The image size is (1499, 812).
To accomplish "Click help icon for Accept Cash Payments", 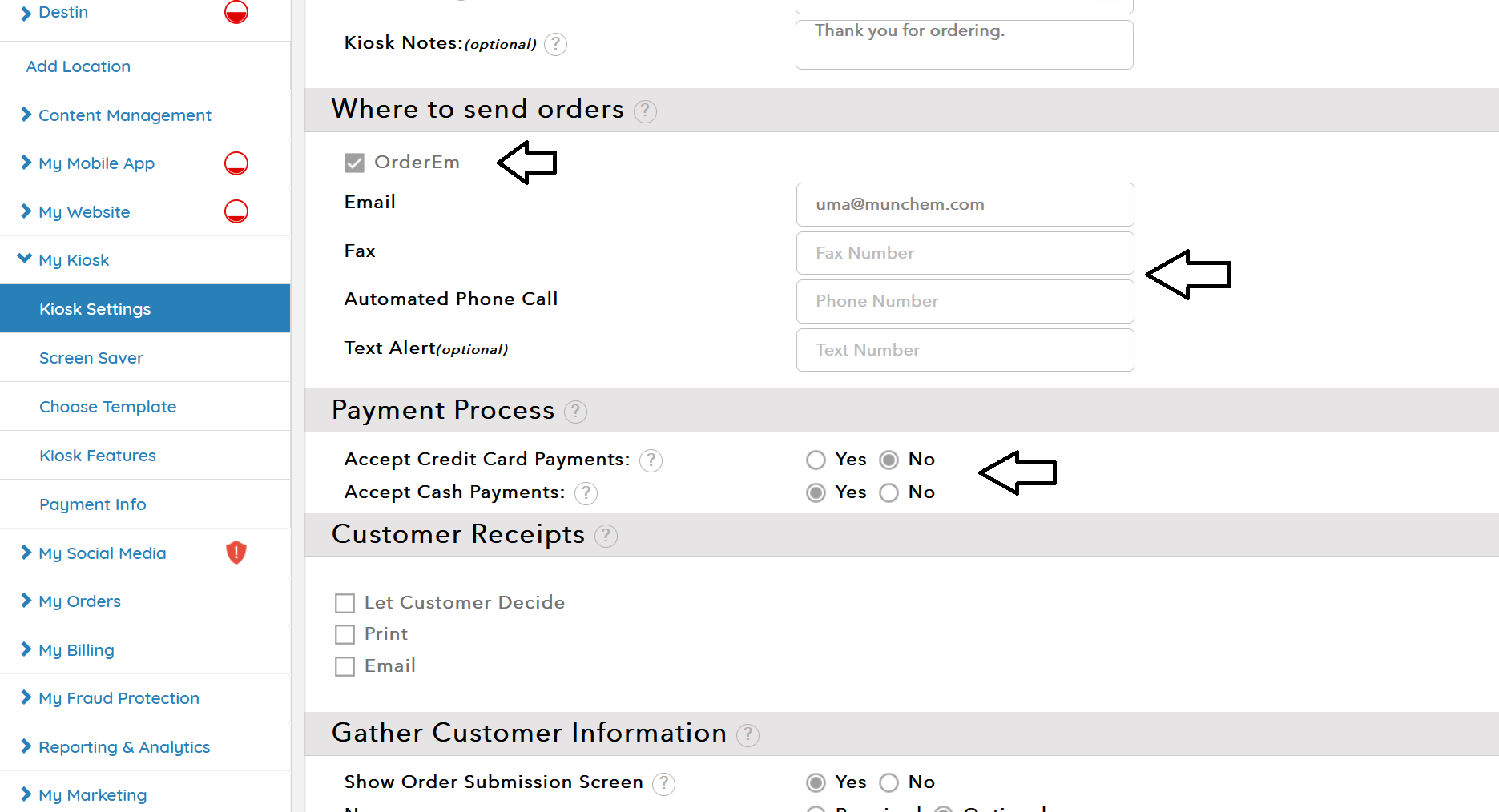I will [586, 493].
